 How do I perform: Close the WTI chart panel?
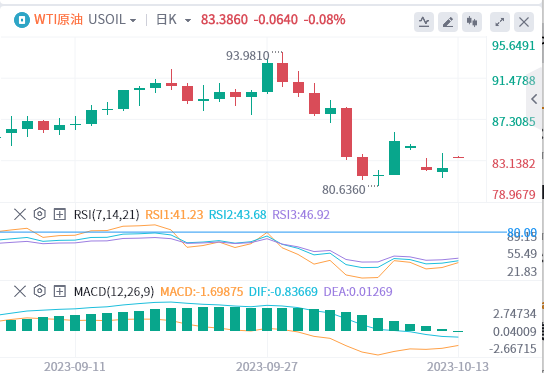pos(524,22)
